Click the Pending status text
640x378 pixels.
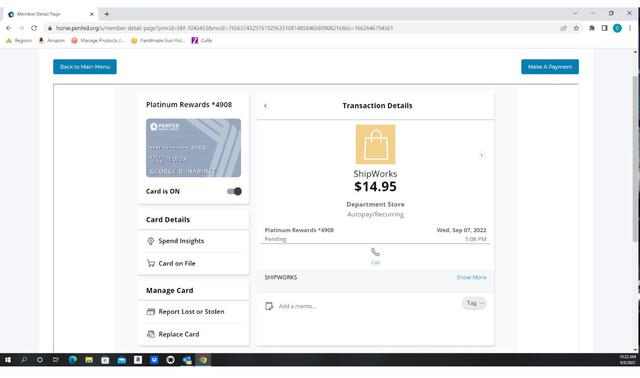(276, 239)
